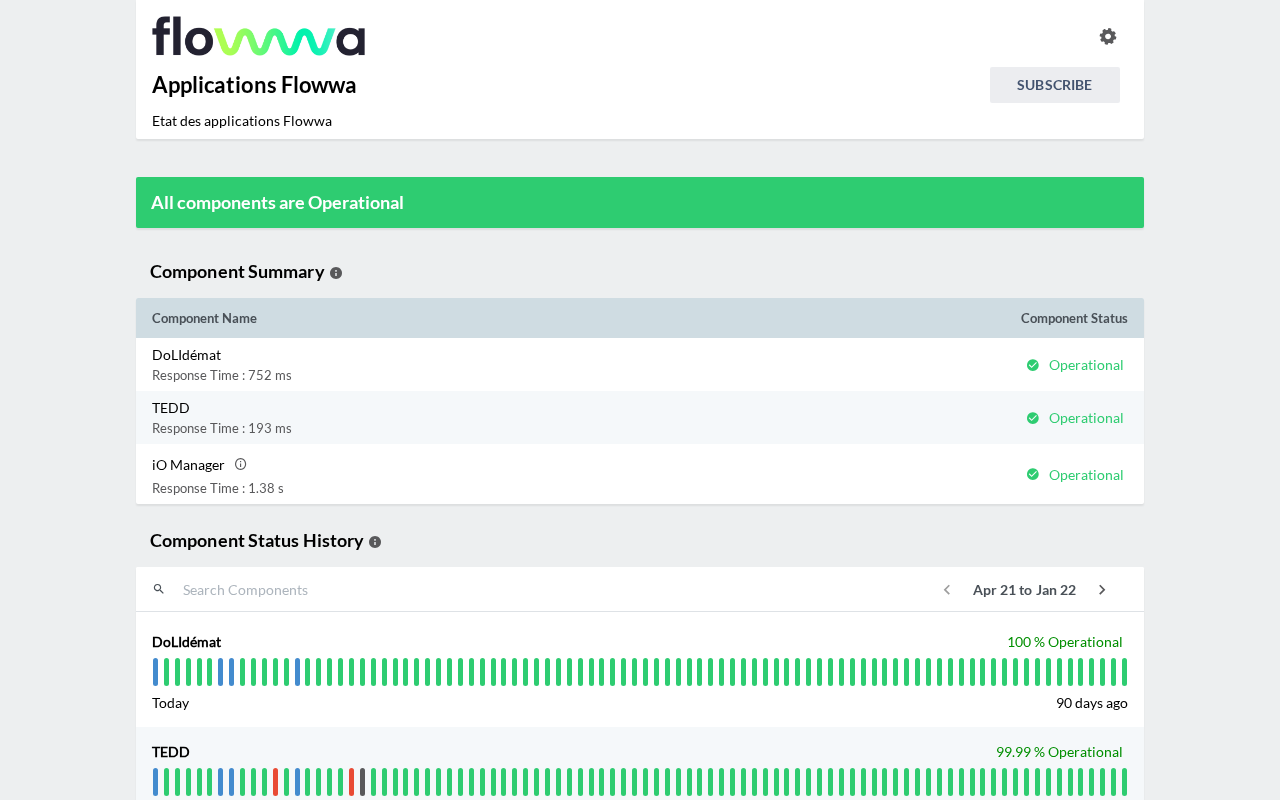The height and width of the screenshot is (800, 1280).
Task: Click the SUBSCRIBE button
Action: (x=1055, y=85)
